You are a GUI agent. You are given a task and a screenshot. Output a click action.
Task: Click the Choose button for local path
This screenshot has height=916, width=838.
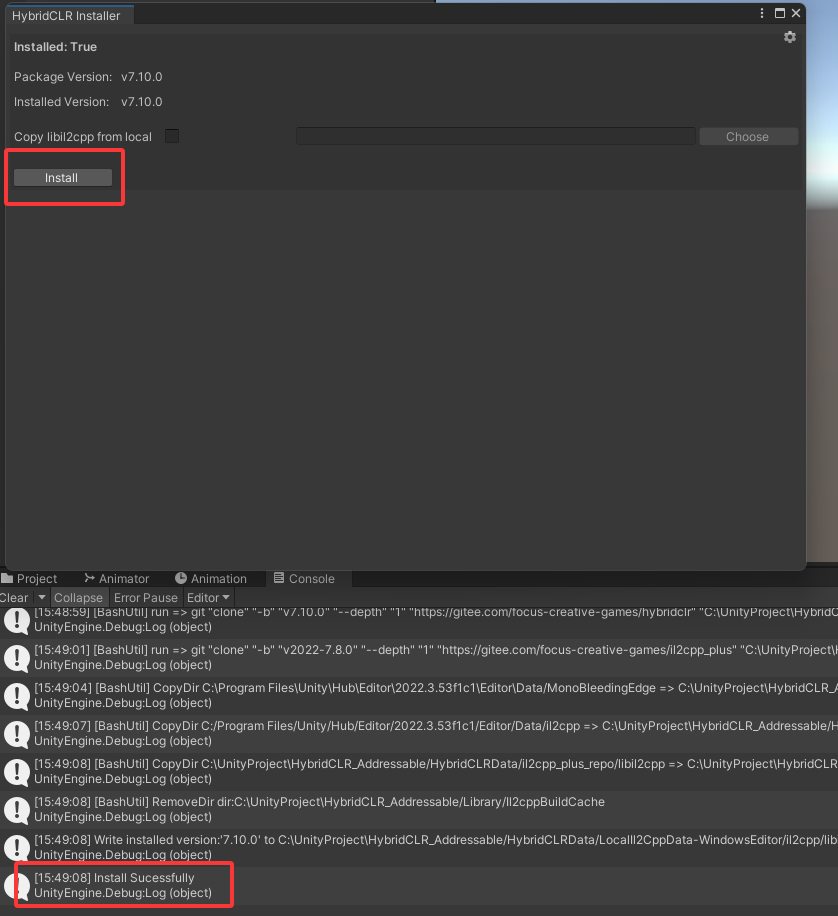click(748, 136)
